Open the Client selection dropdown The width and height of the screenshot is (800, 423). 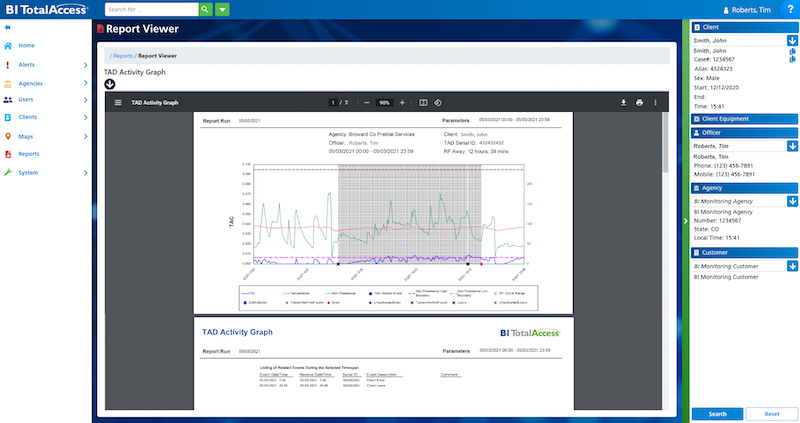pos(792,41)
